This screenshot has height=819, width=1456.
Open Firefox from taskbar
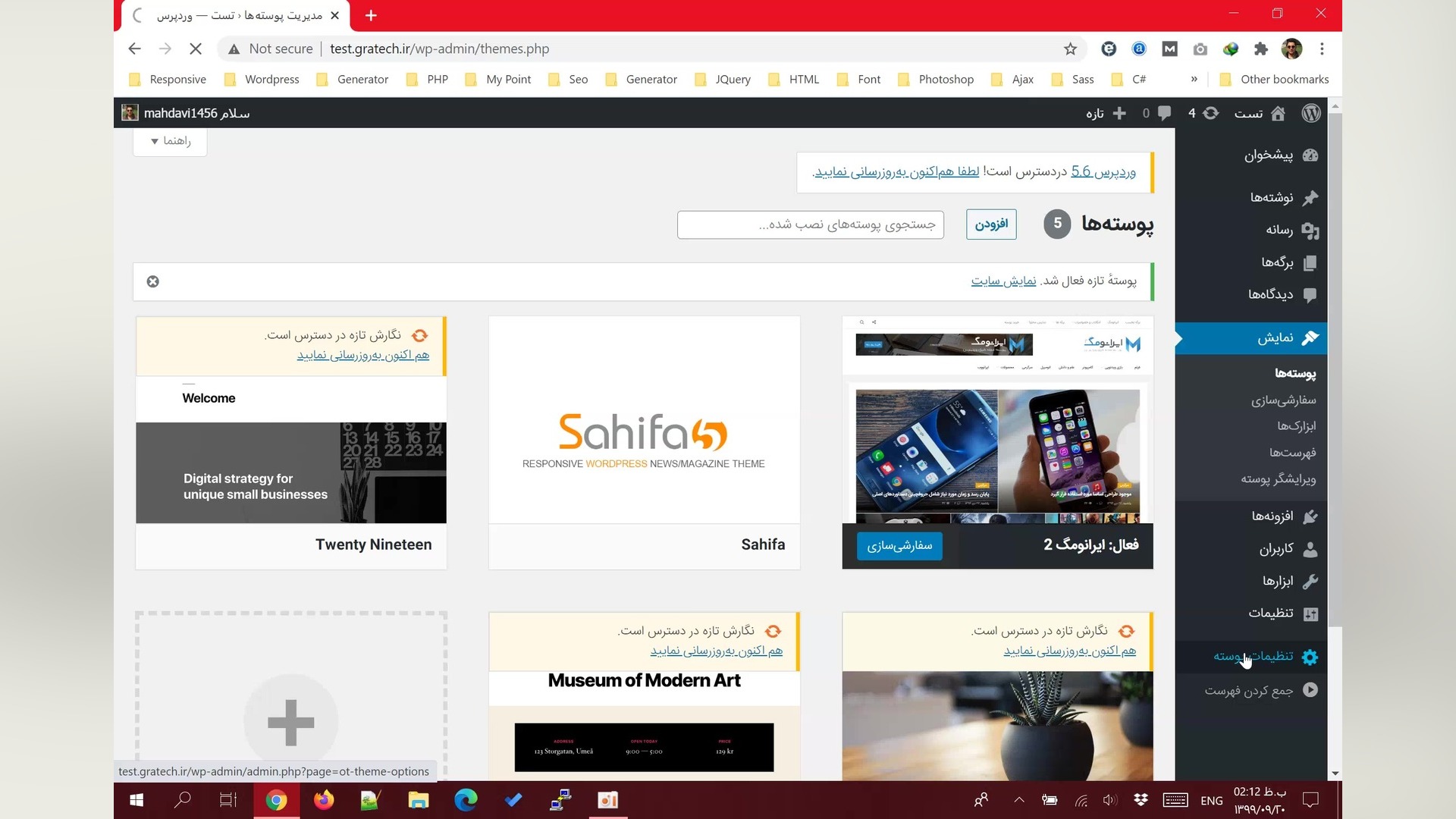(324, 800)
